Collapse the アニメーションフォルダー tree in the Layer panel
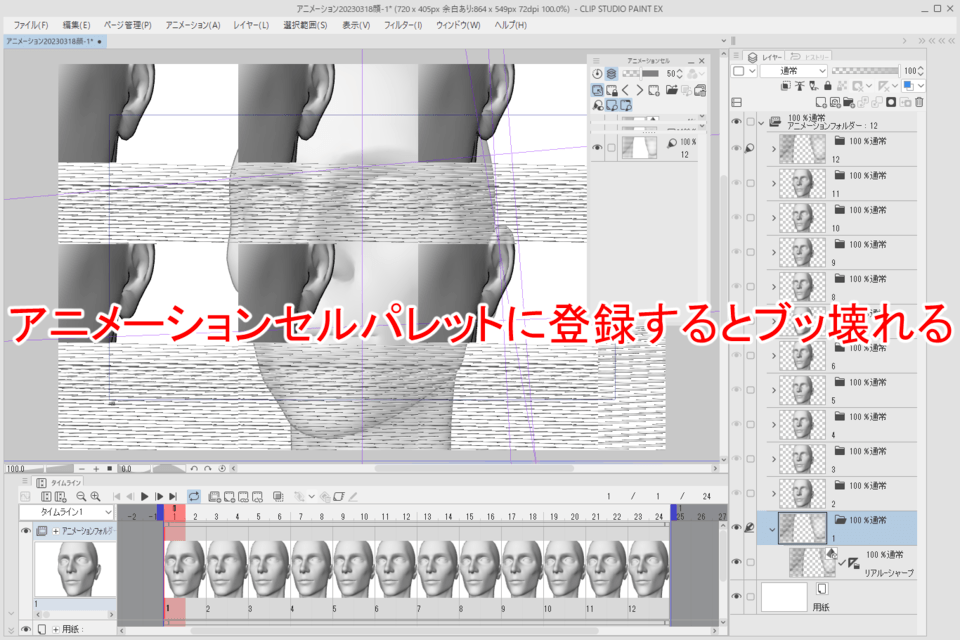The image size is (960, 640). click(761, 122)
